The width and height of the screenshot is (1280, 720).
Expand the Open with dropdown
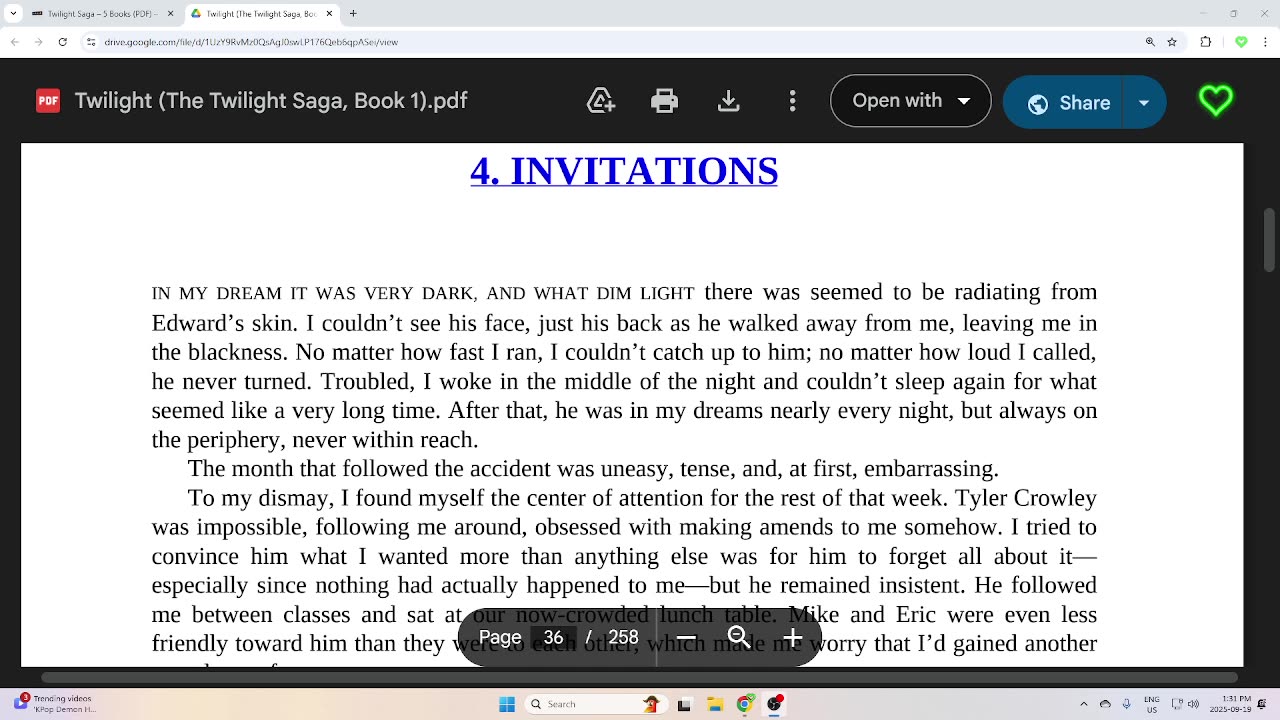click(x=964, y=101)
